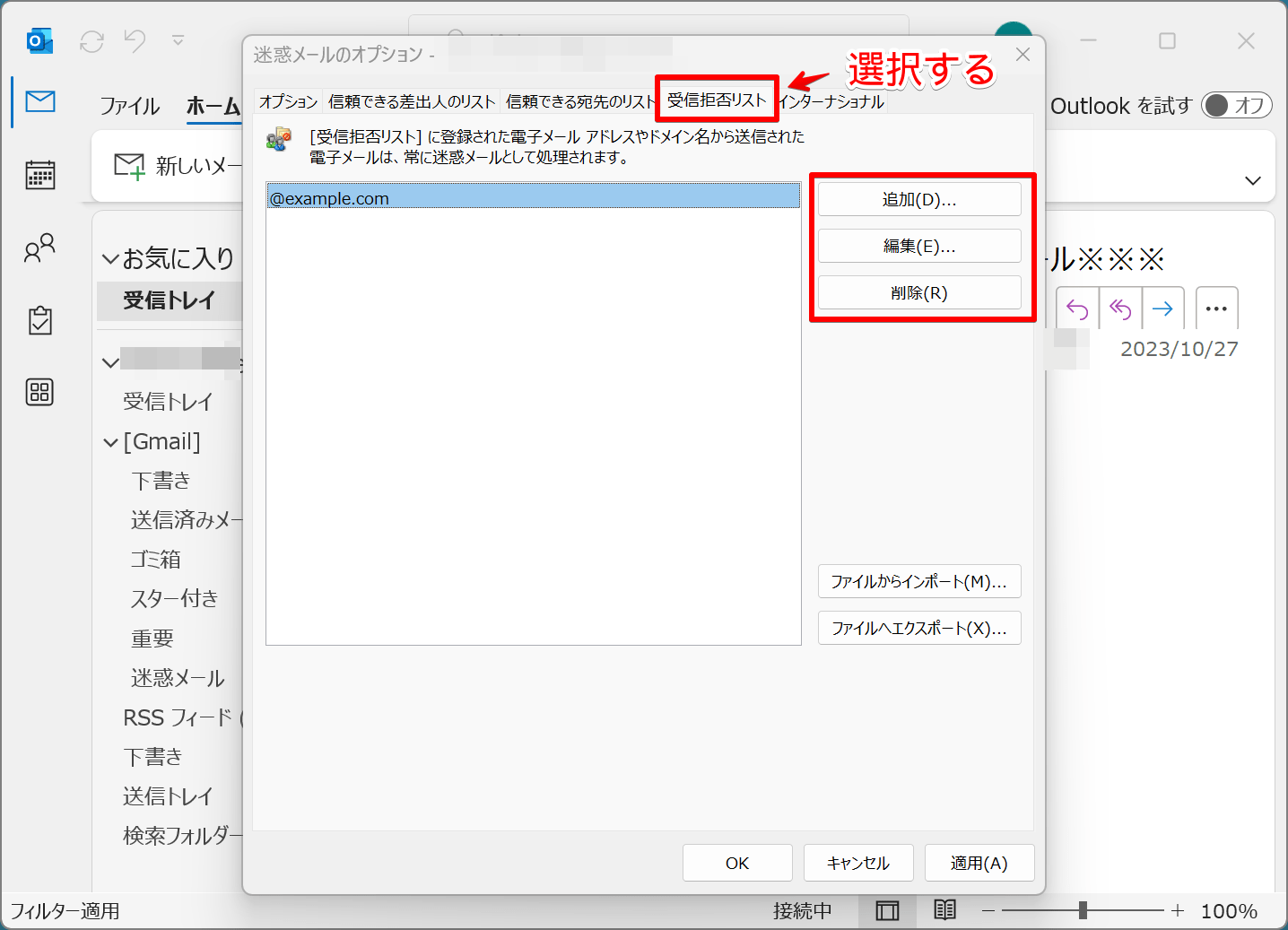Collapse the [Gmail] folder tree
The height and width of the screenshot is (930, 1288).
click(x=110, y=442)
